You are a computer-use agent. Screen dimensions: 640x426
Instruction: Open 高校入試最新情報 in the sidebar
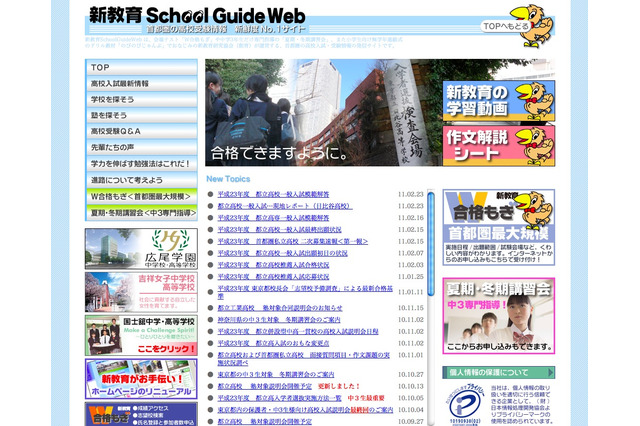tap(141, 84)
